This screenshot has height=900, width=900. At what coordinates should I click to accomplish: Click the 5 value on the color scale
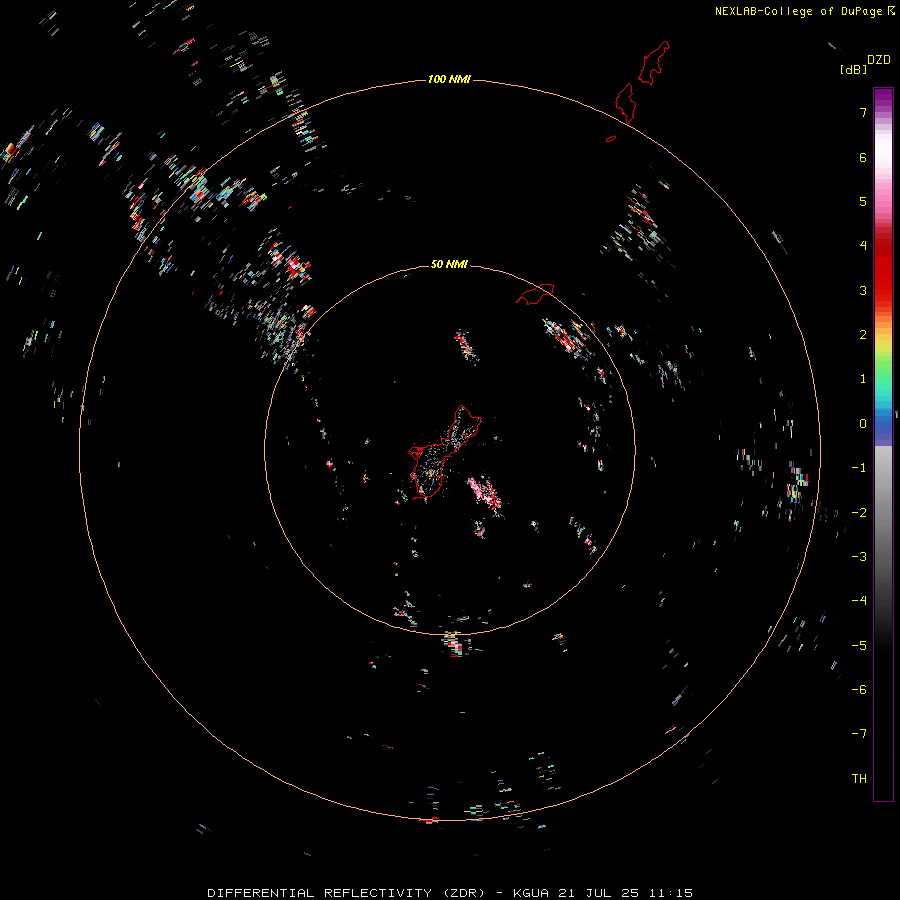pyautogui.click(x=863, y=201)
